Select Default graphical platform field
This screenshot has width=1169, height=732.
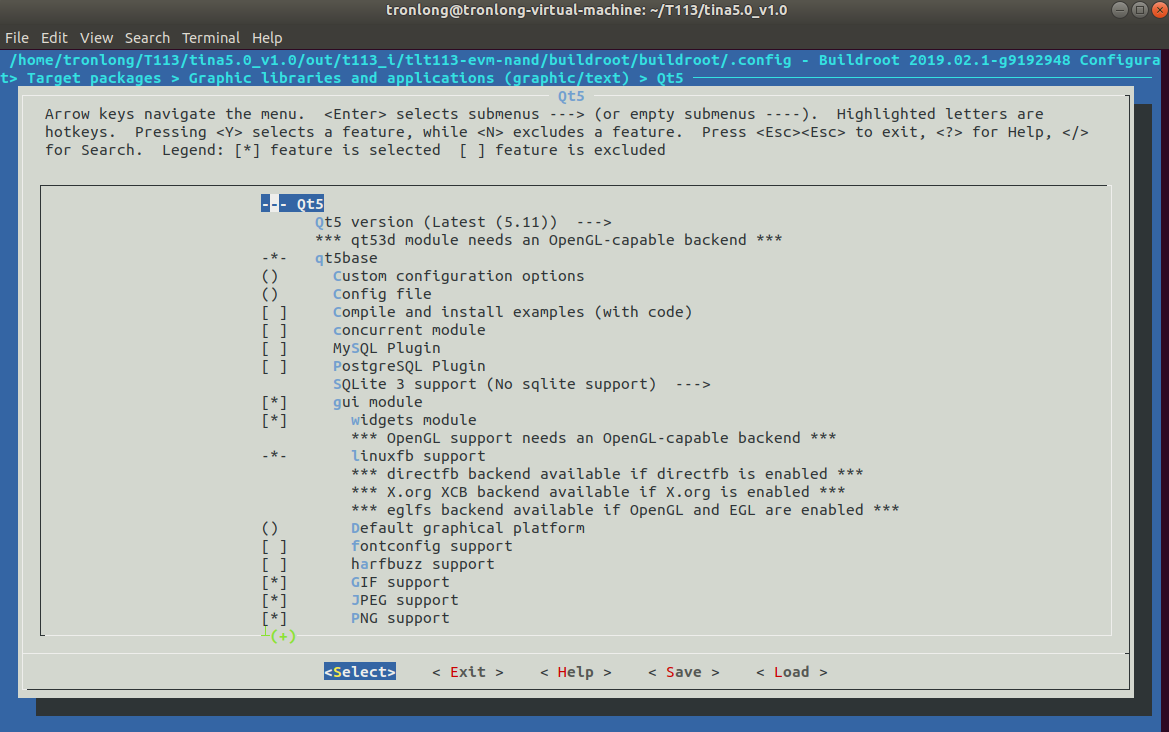tap(467, 529)
